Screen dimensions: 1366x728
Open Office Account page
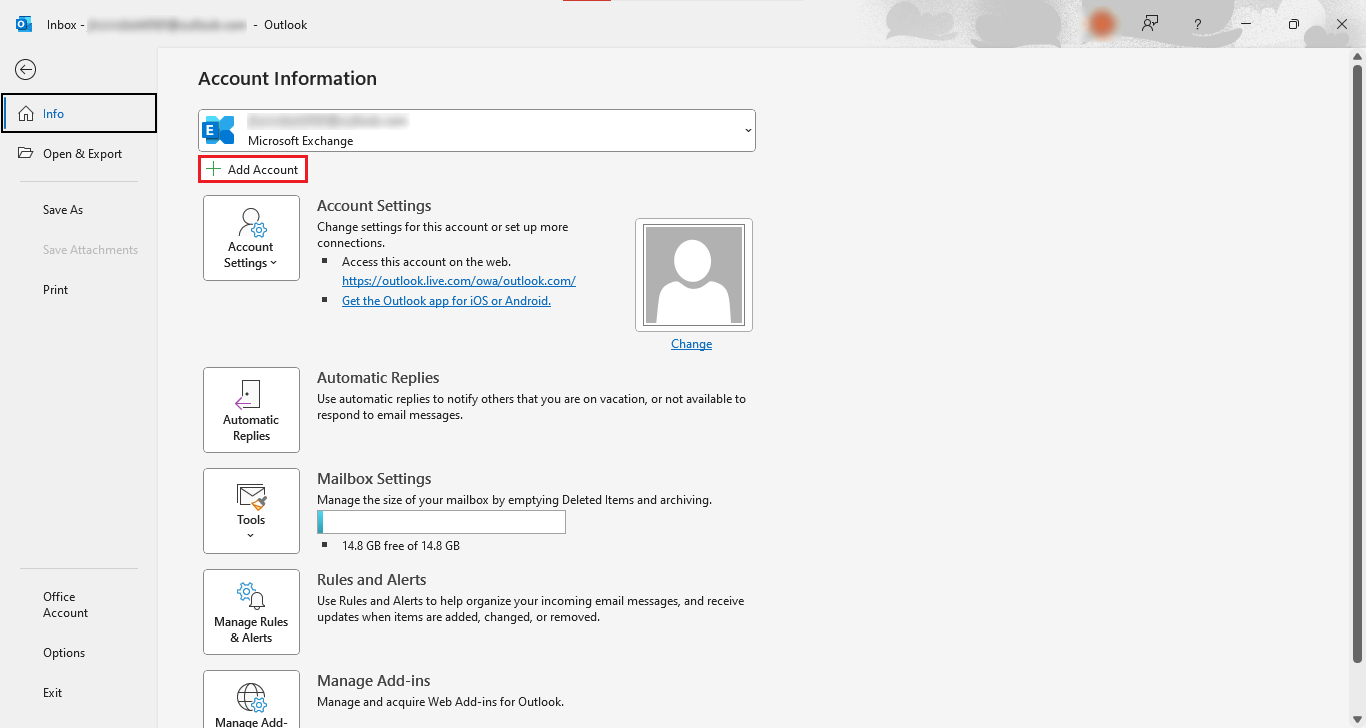65,605
